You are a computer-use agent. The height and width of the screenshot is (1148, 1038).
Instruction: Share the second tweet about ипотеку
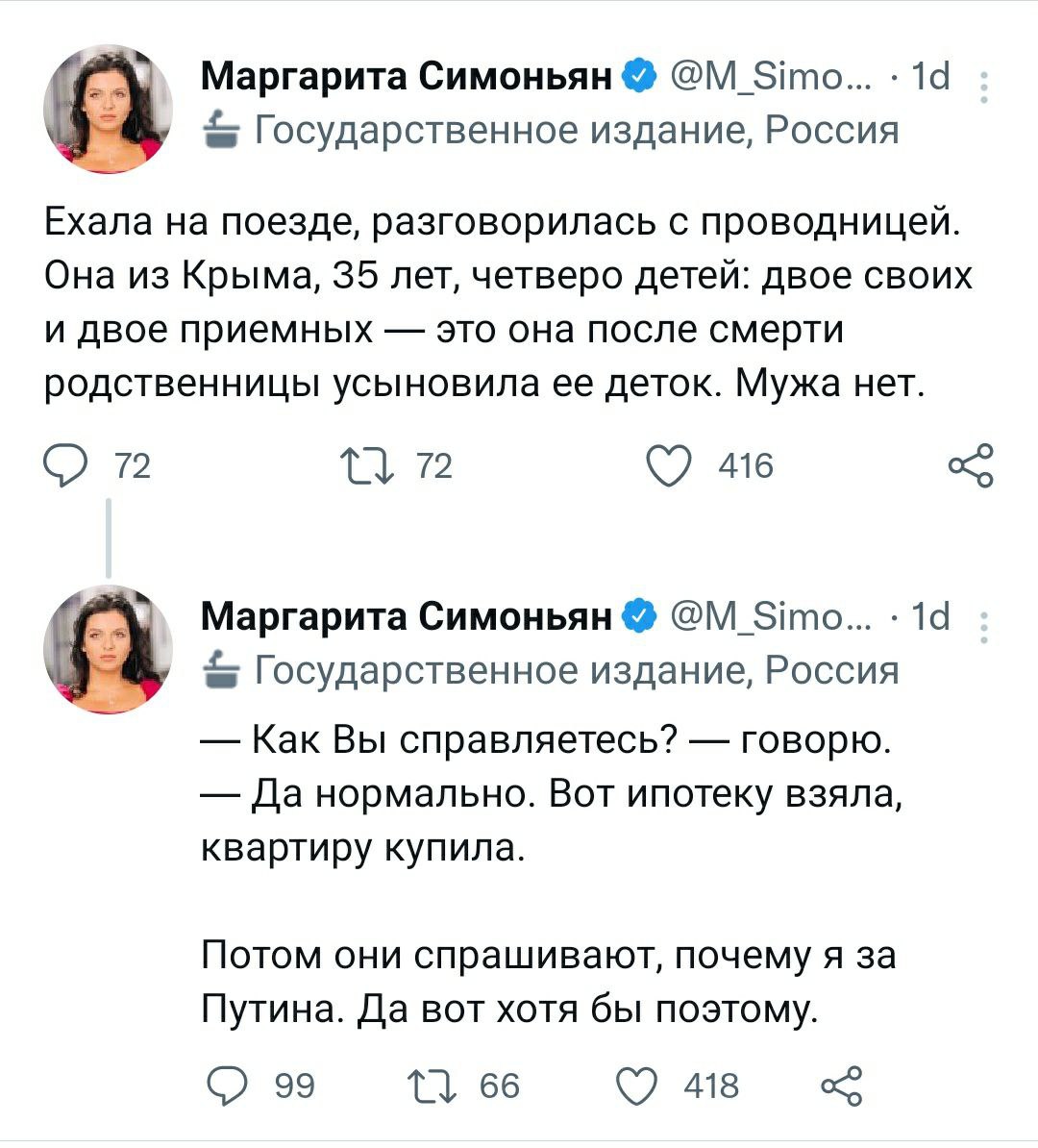point(840,1086)
